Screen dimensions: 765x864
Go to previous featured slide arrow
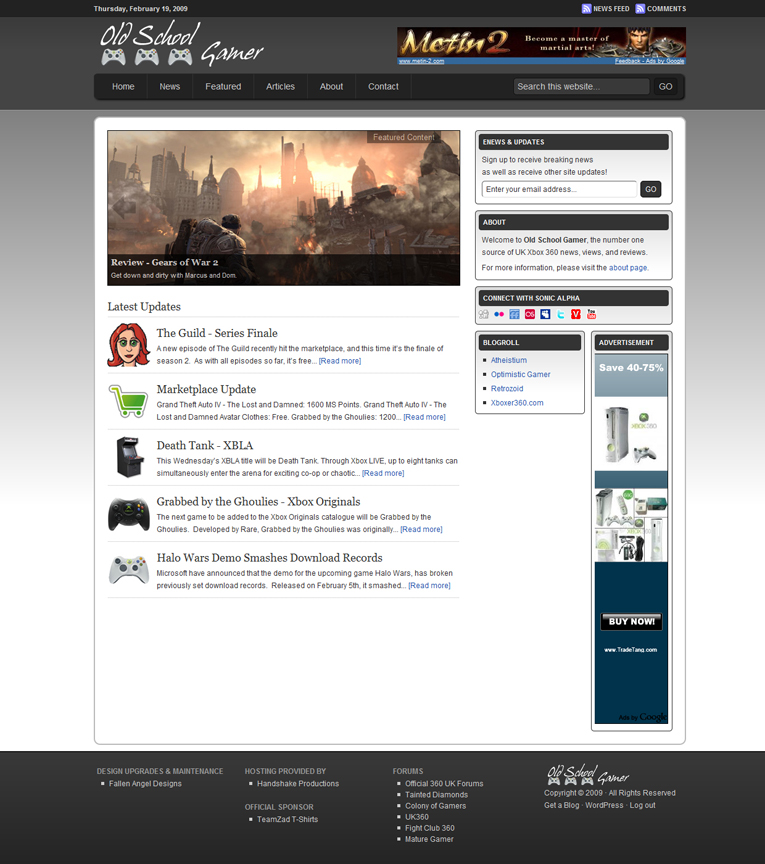pos(125,207)
